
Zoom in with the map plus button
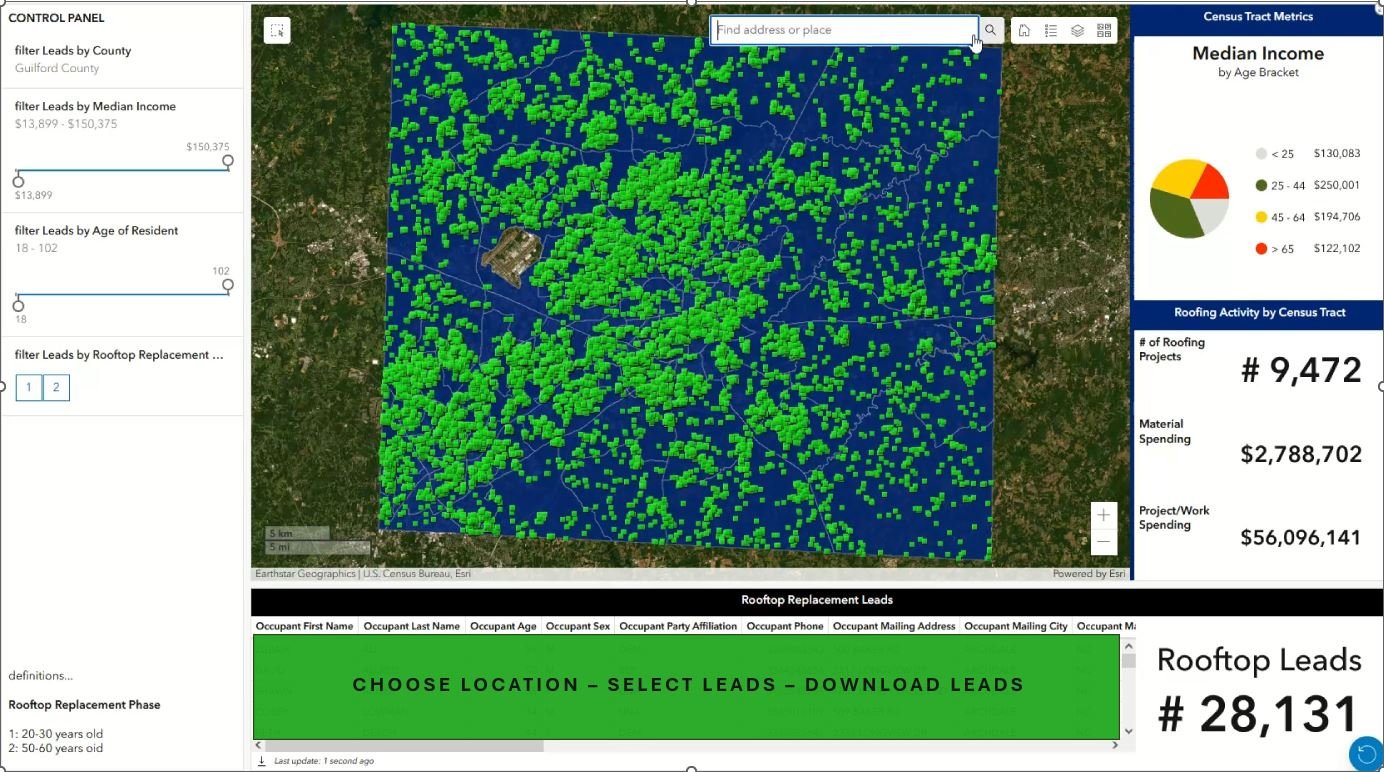[x=1103, y=515]
